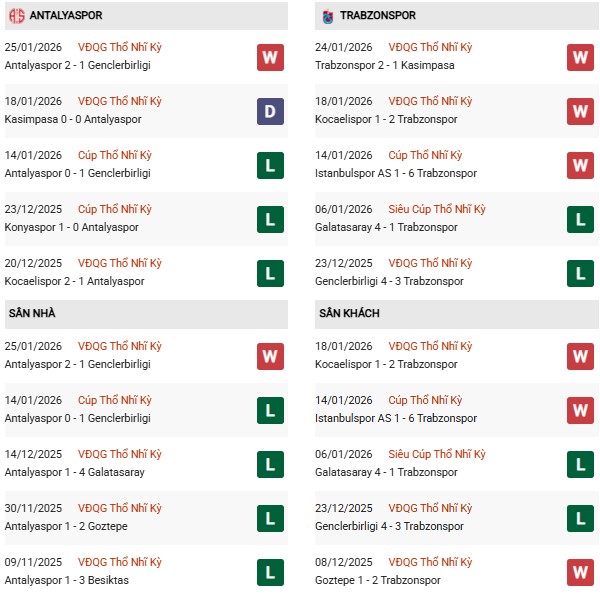Image resolution: width=600 pixels, height=594 pixels.
Task: Click W badge for Goztepe 1-2 Trabzonspor
Action: [580, 571]
